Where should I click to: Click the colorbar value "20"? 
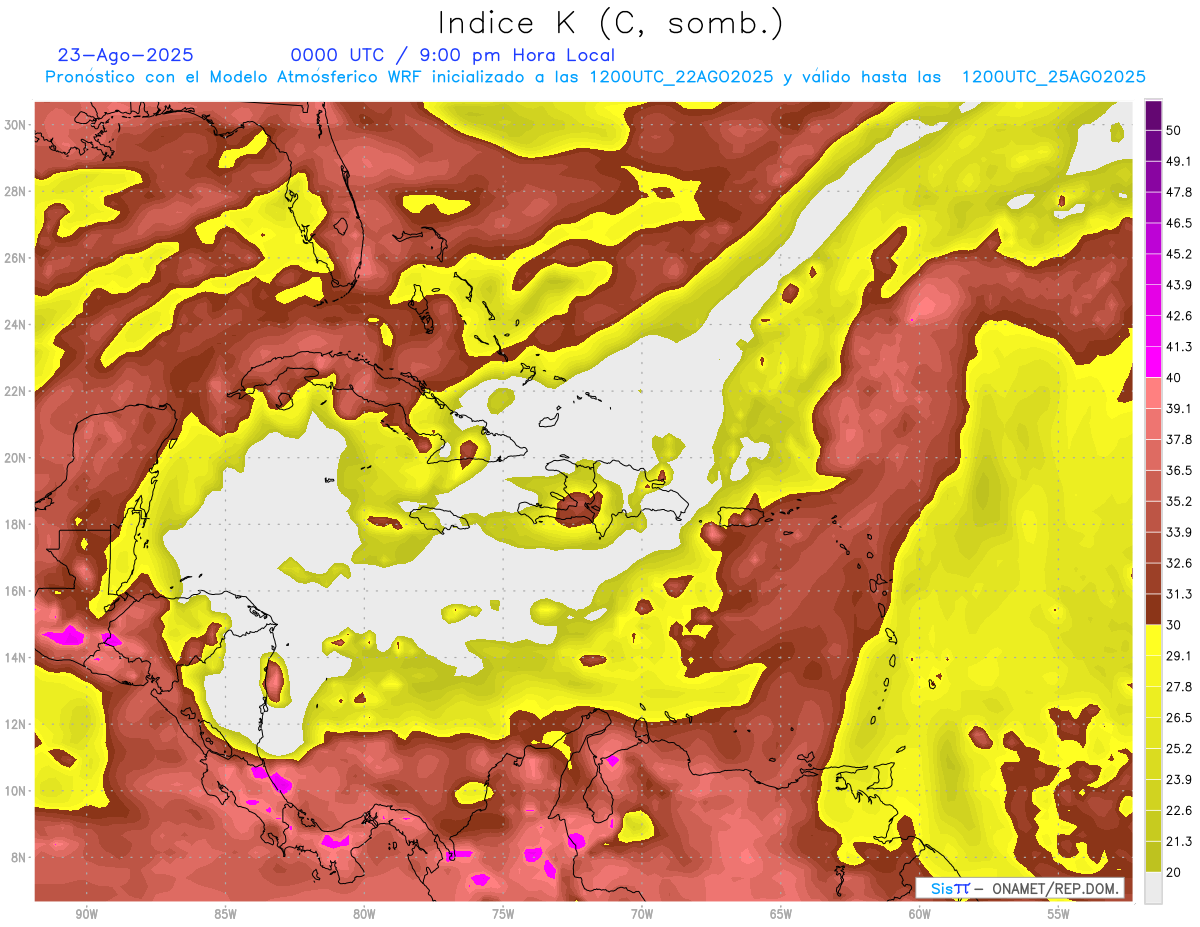click(1174, 872)
